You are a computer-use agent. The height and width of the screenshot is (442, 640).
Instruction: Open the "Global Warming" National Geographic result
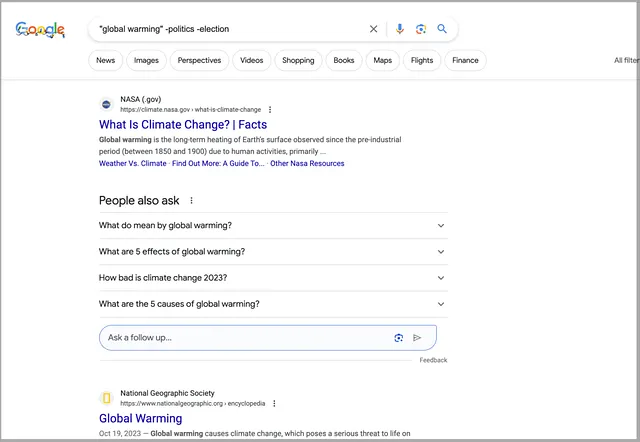(140, 418)
